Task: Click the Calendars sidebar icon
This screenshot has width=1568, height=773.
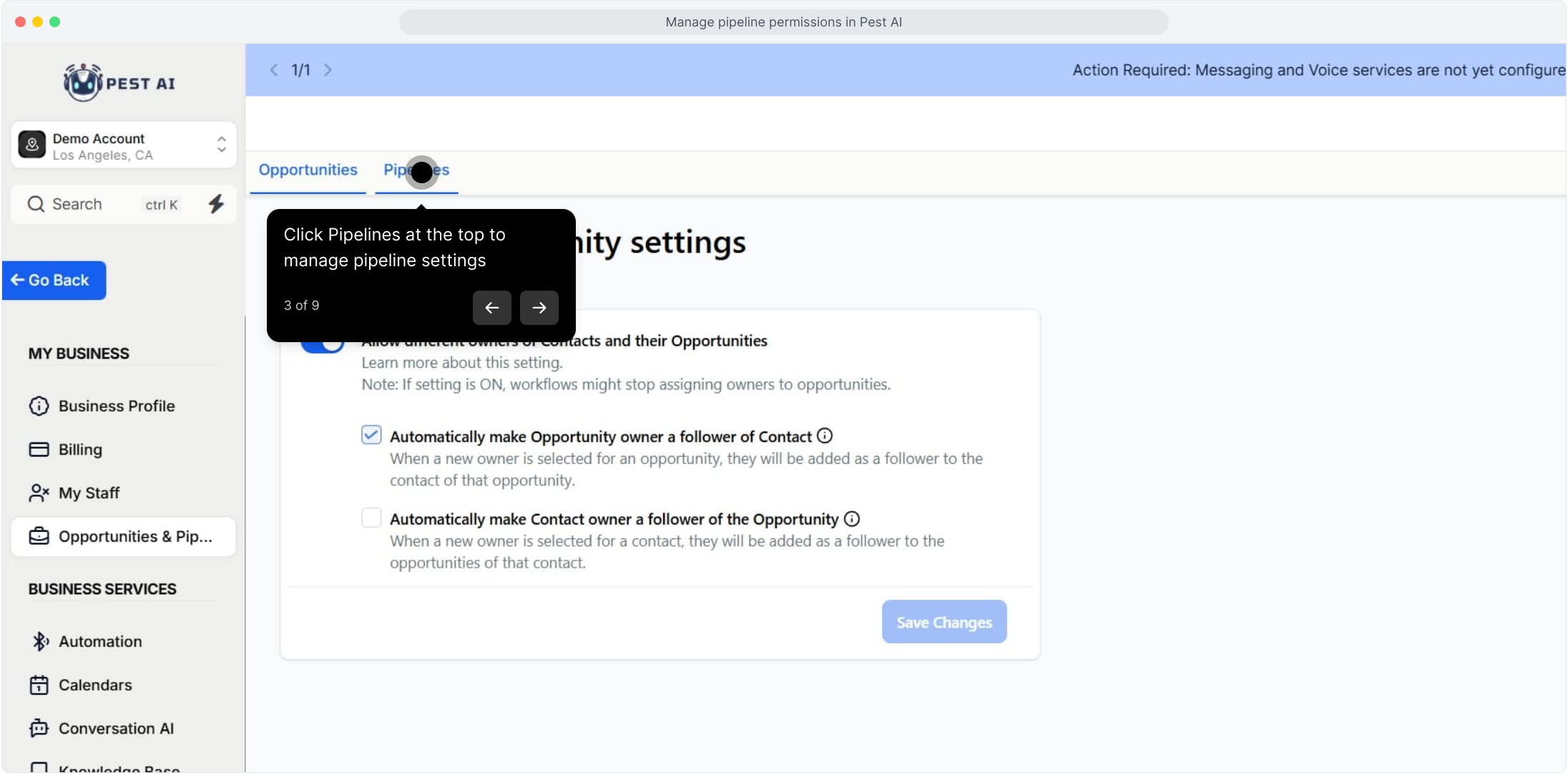Action: point(39,685)
